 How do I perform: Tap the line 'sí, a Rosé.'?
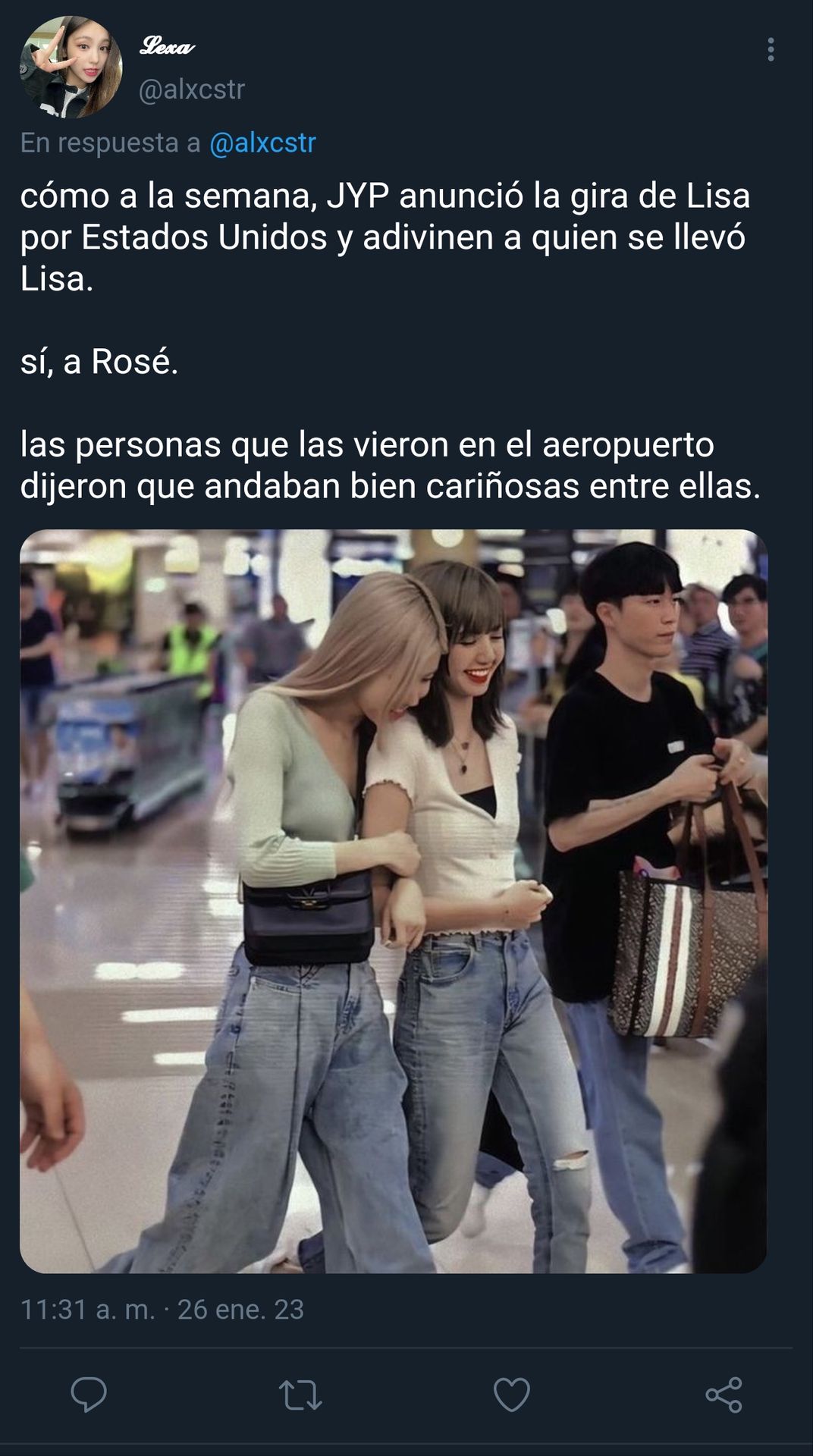point(99,361)
